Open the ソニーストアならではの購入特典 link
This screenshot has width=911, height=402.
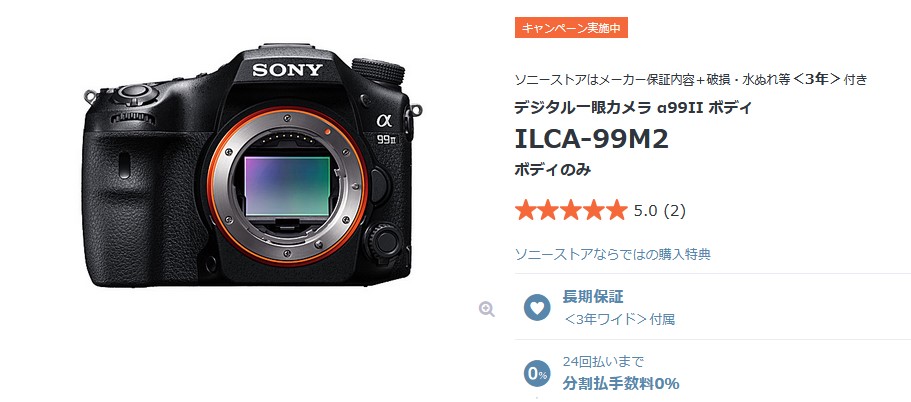pyautogui.click(x=613, y=254)
